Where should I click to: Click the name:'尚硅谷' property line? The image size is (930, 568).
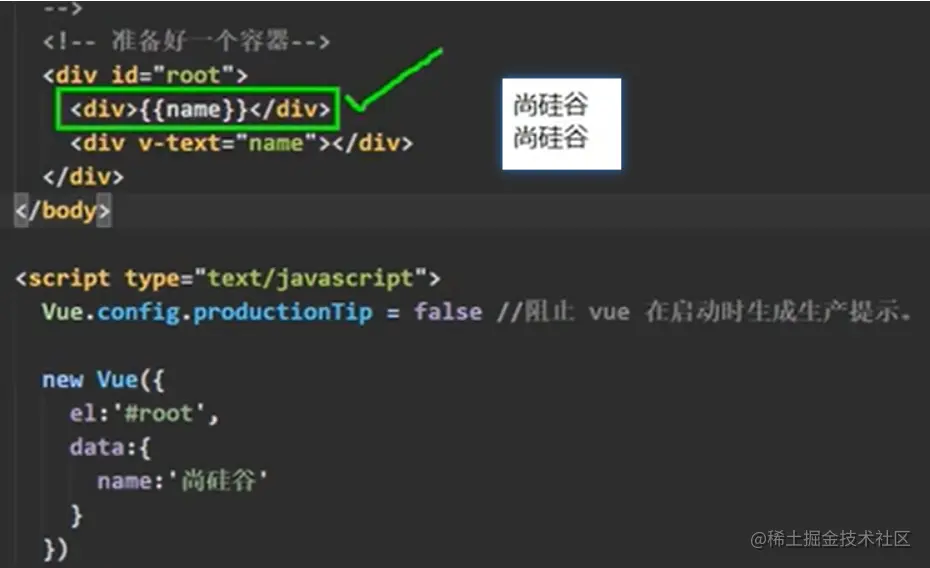tap(183, 481)
